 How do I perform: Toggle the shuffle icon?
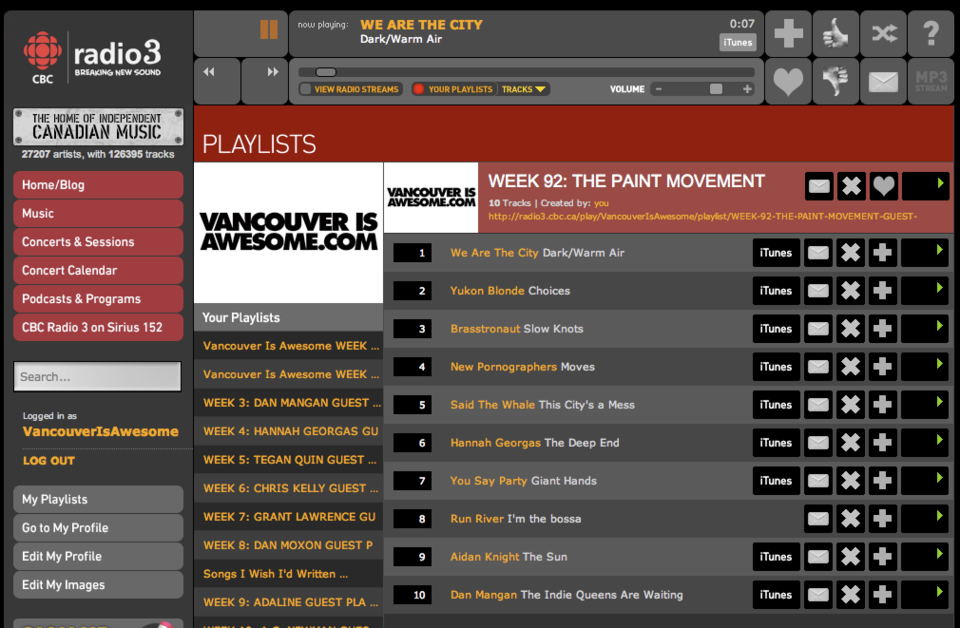pyautogui.click(x=883, y=33)
